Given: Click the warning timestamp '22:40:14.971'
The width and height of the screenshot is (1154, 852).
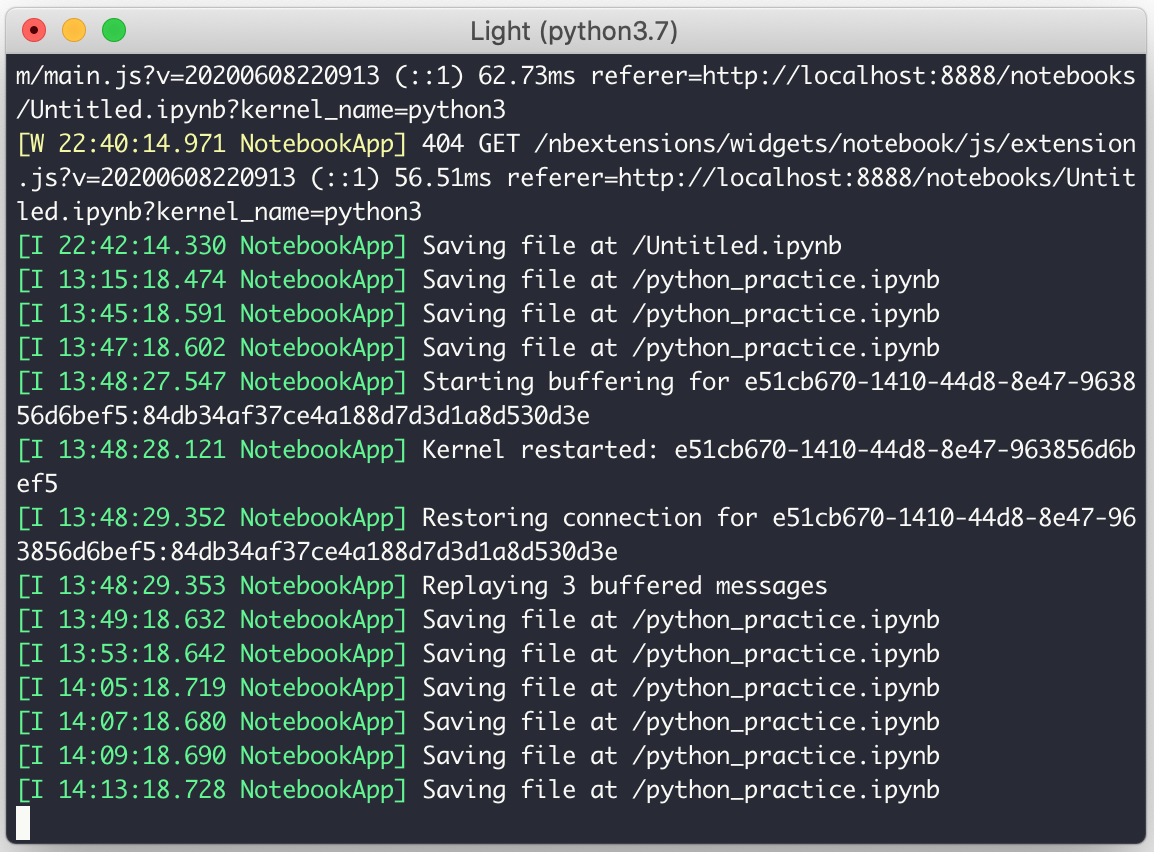Looking at the screenshot, I should pyautogui.click(x=142, y=143).
